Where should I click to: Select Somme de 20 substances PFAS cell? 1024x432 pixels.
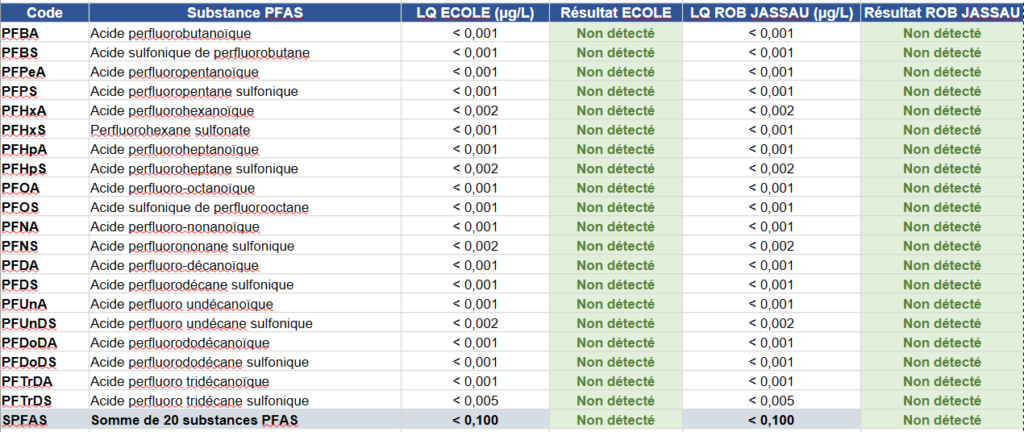point(195,420)
